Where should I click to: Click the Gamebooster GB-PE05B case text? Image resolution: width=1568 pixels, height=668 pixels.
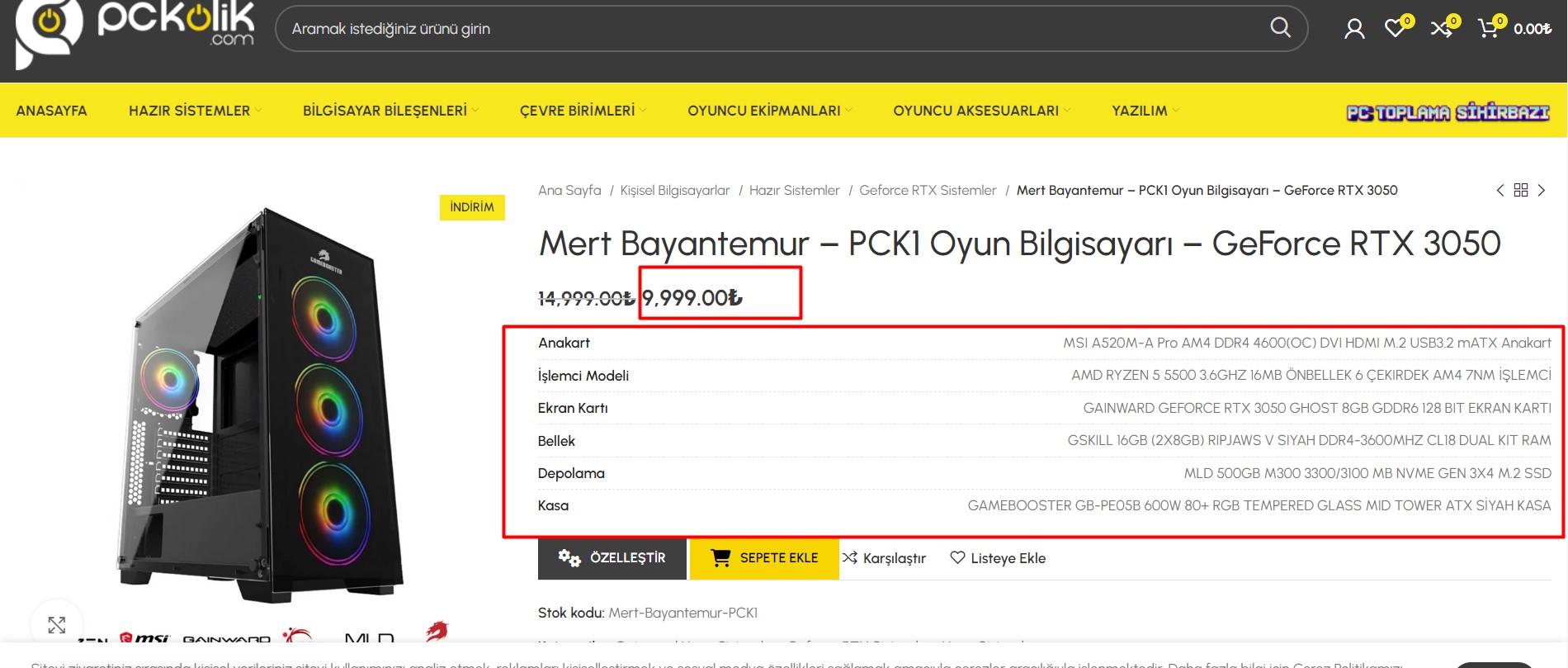coord(1259,505)
